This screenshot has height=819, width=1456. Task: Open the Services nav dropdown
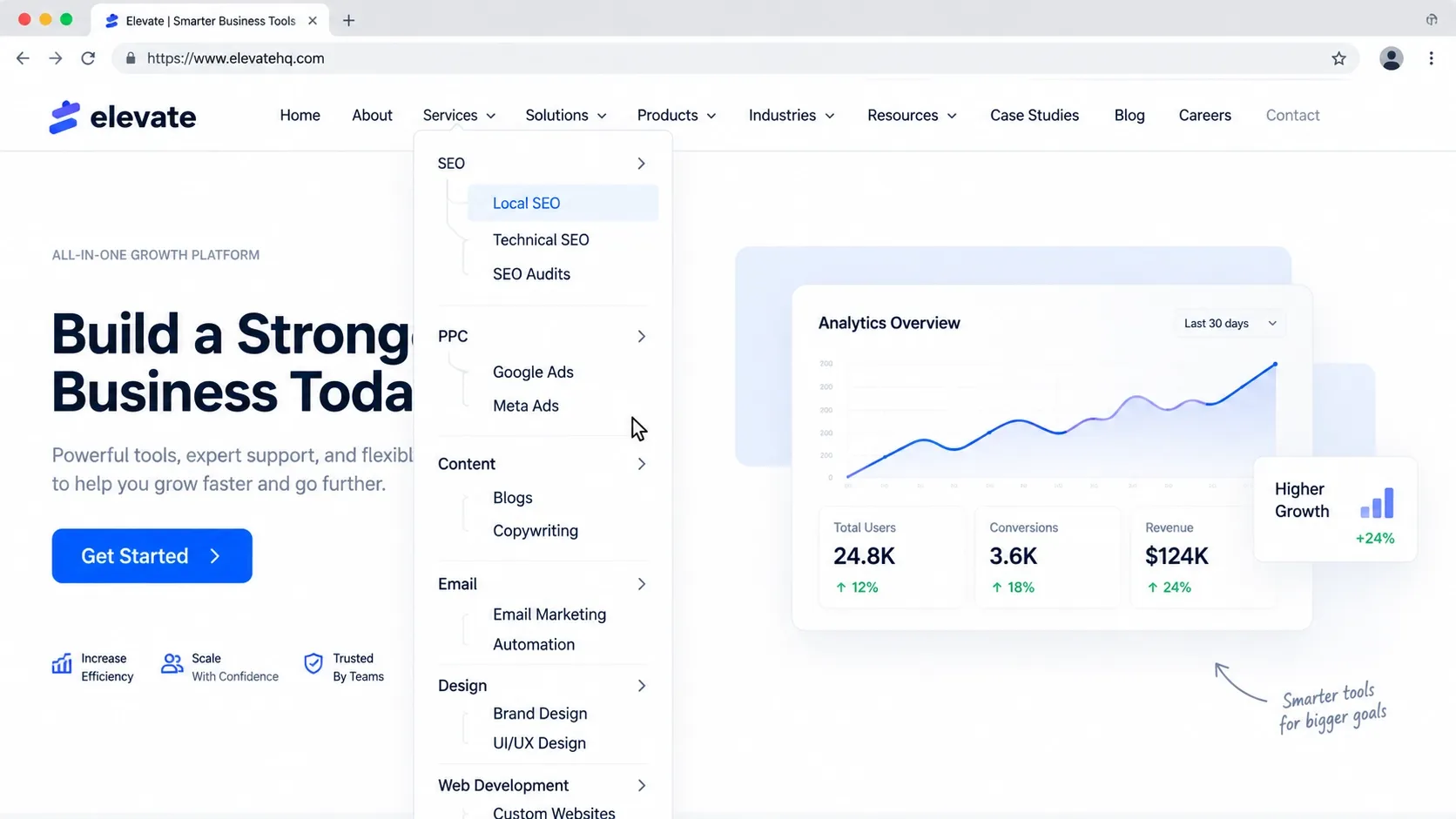point(459,115)
